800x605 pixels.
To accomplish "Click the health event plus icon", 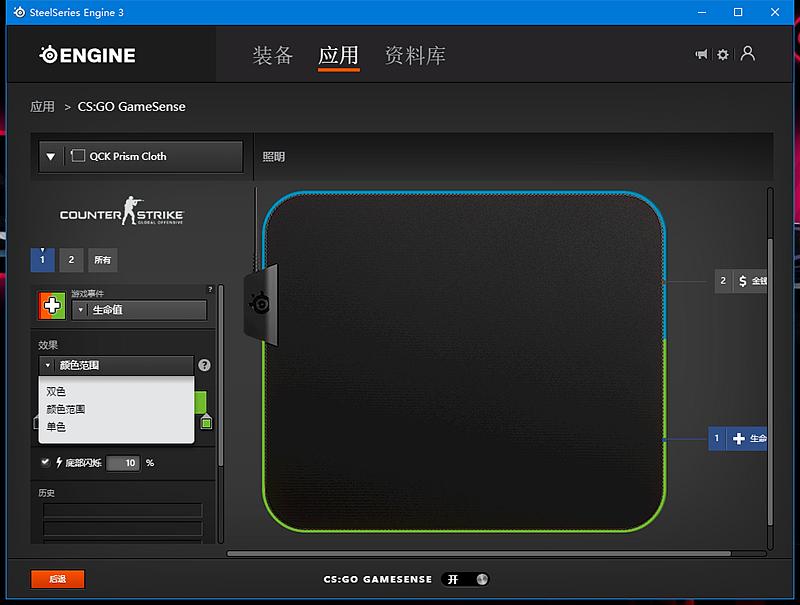I will pyautogui.click(x=52, y=306).
